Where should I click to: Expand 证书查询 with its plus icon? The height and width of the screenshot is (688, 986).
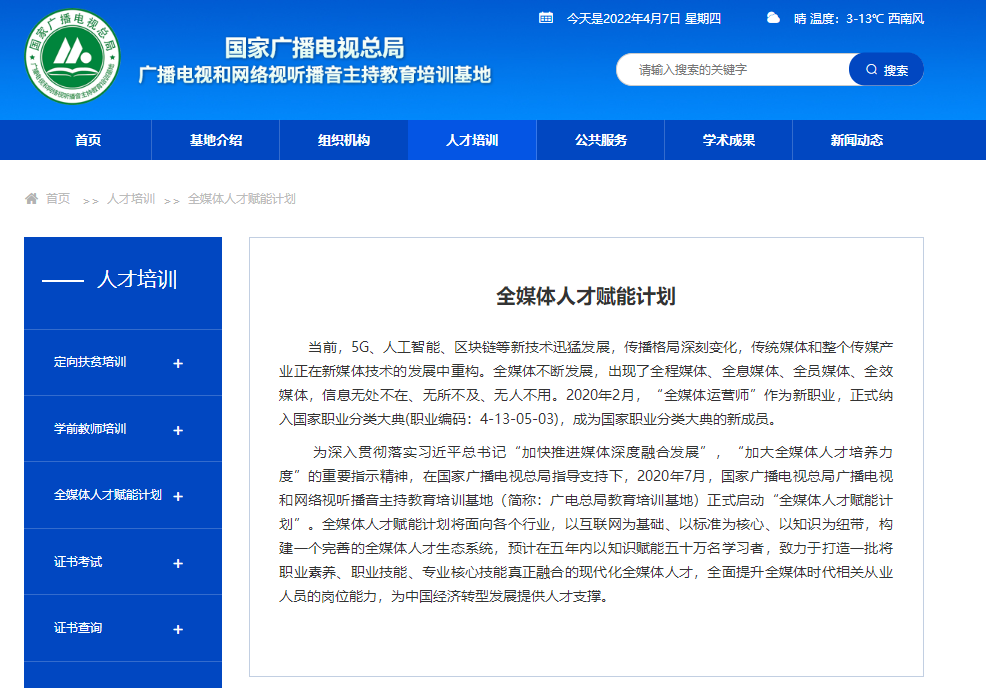[x=178, y=629]
